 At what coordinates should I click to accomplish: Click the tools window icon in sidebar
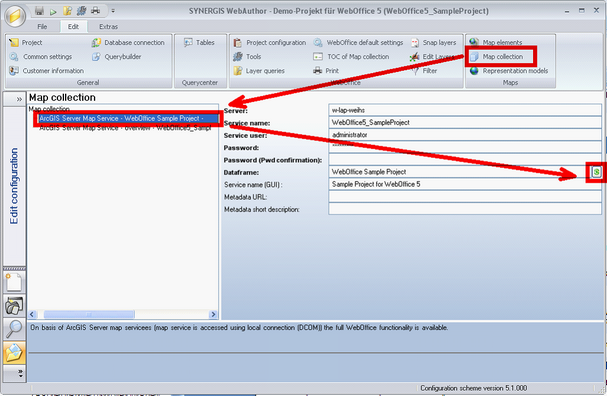pos(14,306)
